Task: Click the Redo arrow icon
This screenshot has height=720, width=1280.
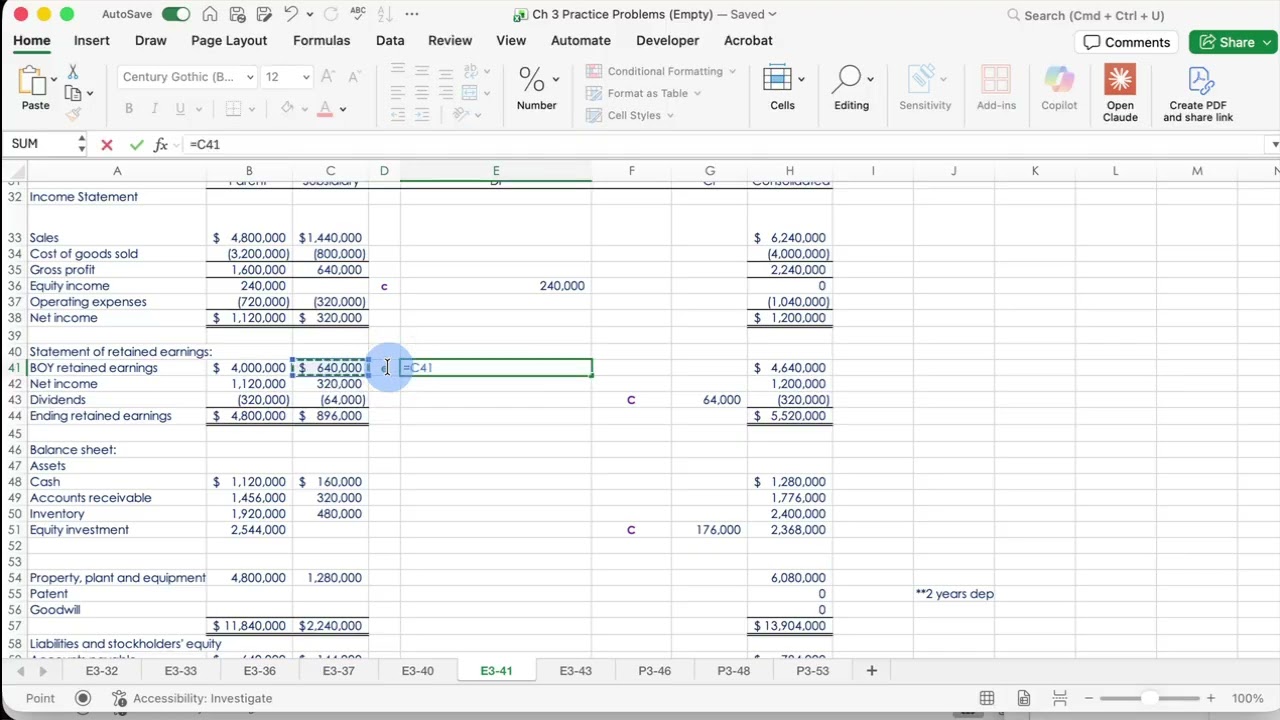Action: (x=331, y=15)
